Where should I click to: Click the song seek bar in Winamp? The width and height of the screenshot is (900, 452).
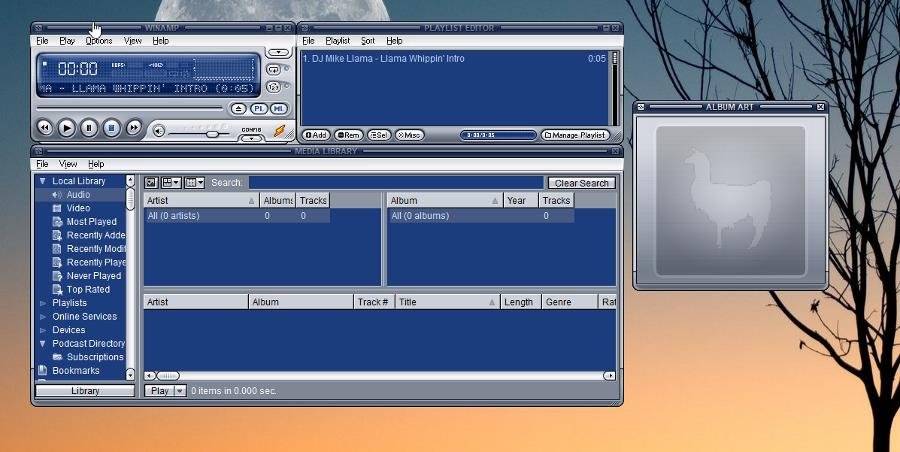pos(129,108)
